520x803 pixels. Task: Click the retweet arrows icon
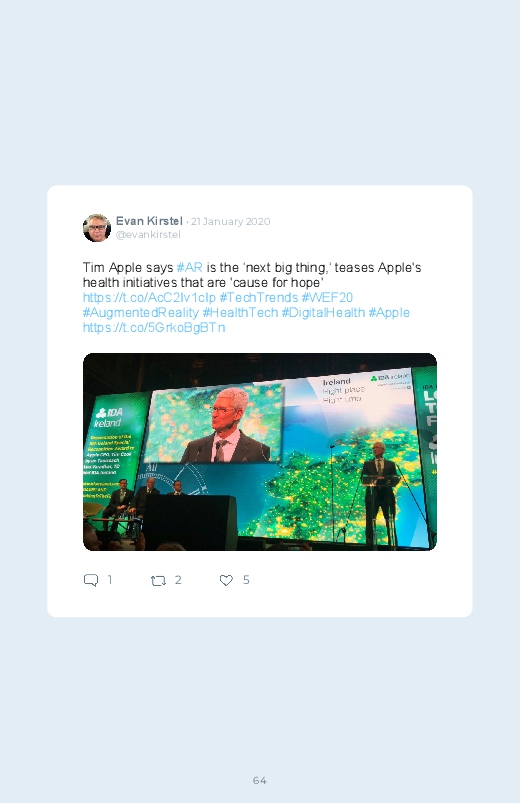point(158,580)
